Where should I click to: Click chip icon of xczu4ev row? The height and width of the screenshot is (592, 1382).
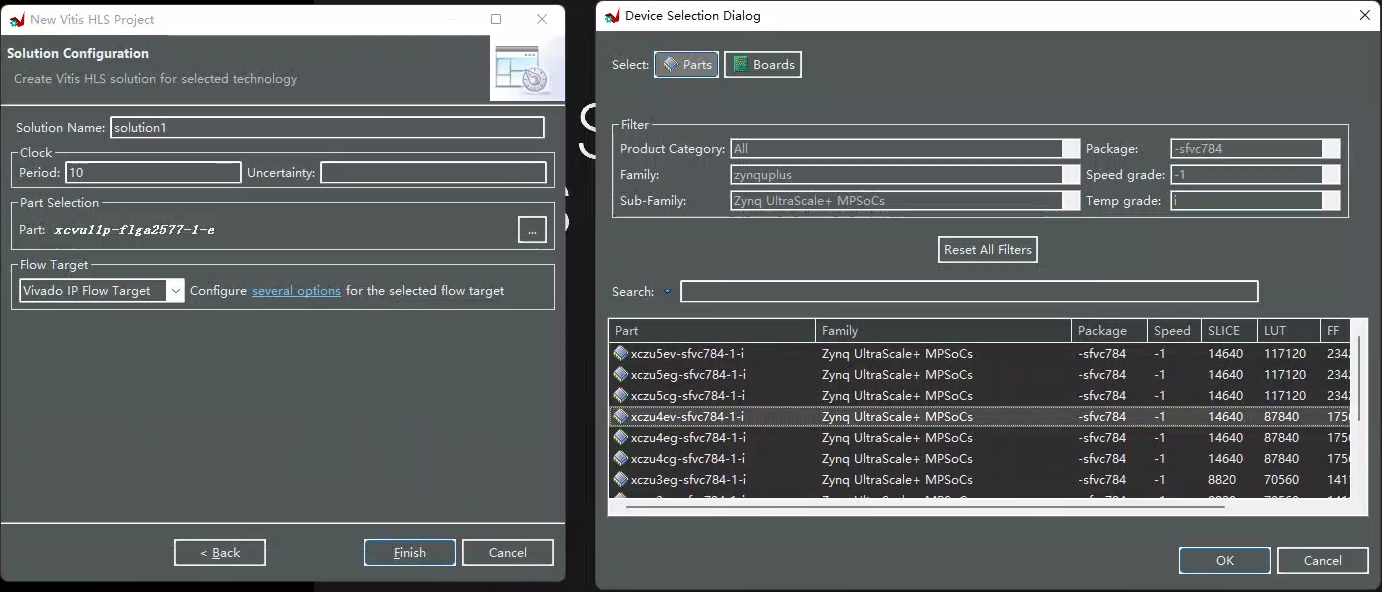click(621, 417)
